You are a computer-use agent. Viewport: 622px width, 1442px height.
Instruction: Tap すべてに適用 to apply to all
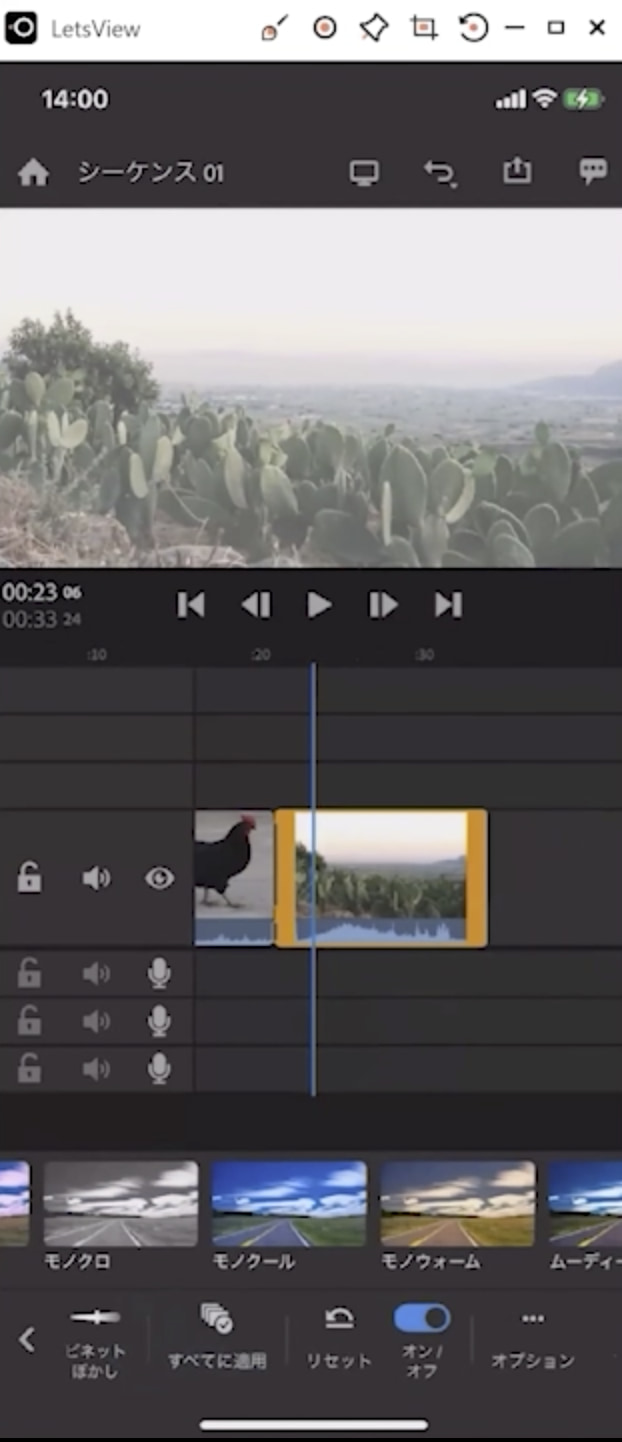click(217, 1337)
